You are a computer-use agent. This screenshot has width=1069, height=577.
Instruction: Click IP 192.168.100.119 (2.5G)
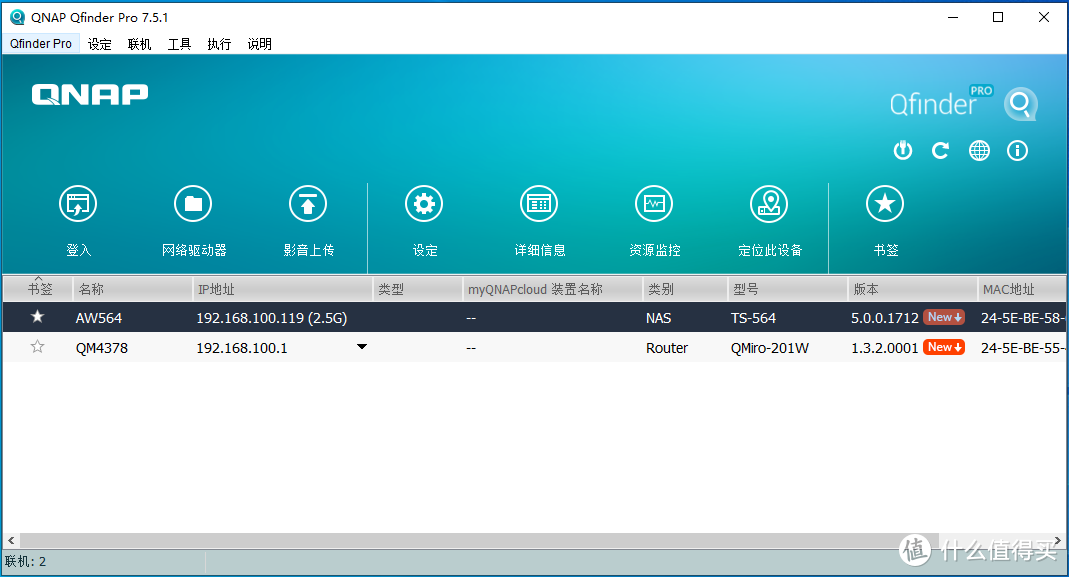[x=271, y=318]
